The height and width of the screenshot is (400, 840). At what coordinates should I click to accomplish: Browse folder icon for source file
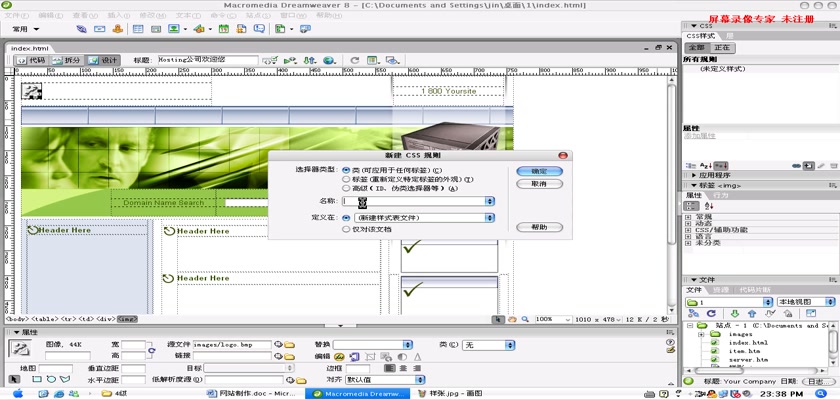[x=289, y=345]
